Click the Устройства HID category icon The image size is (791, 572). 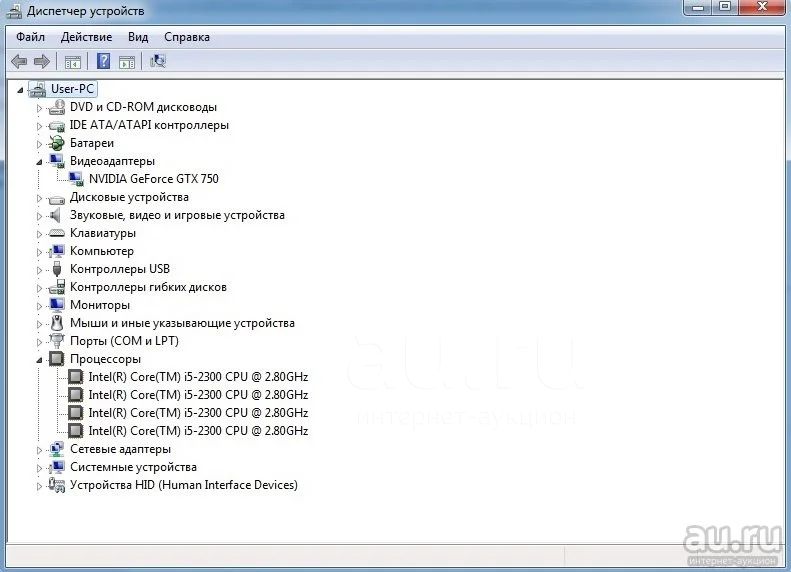pyautogui.click(x=56, y=485)
